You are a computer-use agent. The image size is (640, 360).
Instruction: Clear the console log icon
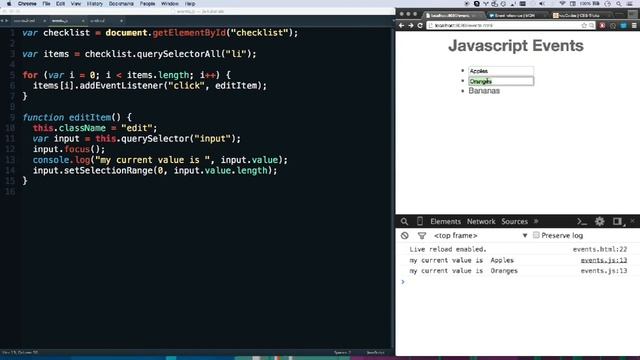pos(404,236)
